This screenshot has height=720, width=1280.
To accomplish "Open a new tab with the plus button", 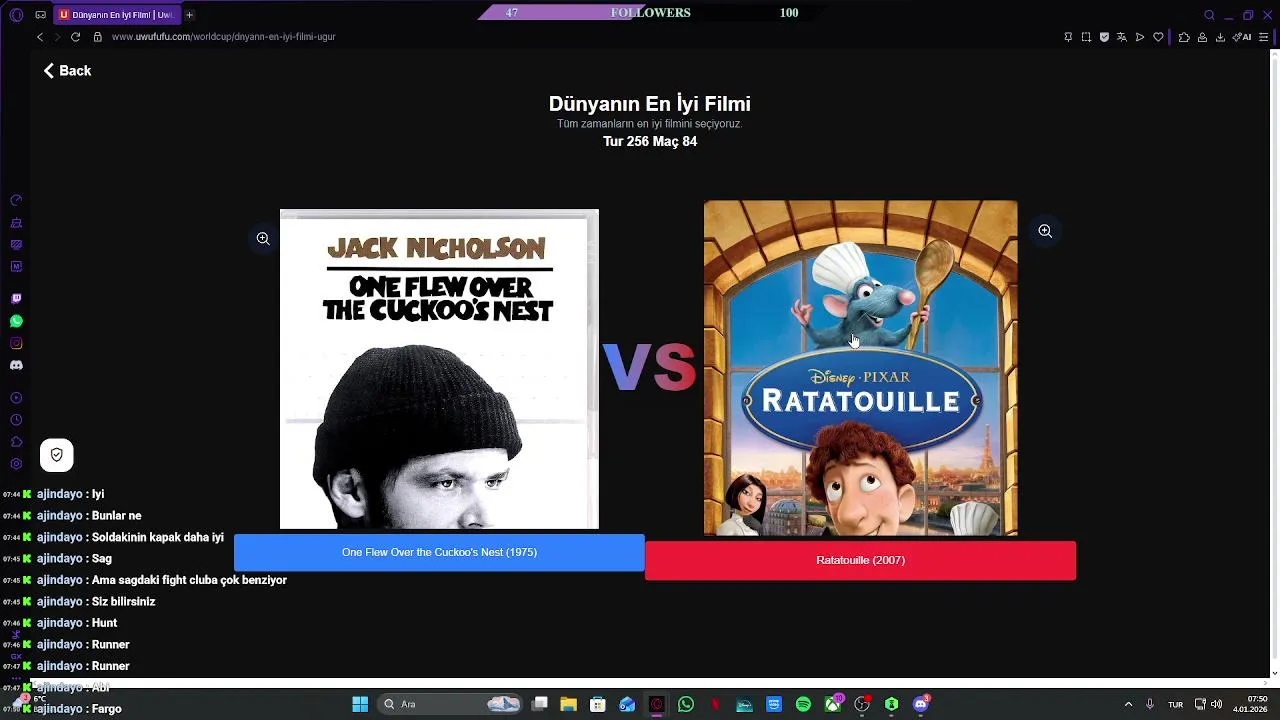I will [189, 15].
